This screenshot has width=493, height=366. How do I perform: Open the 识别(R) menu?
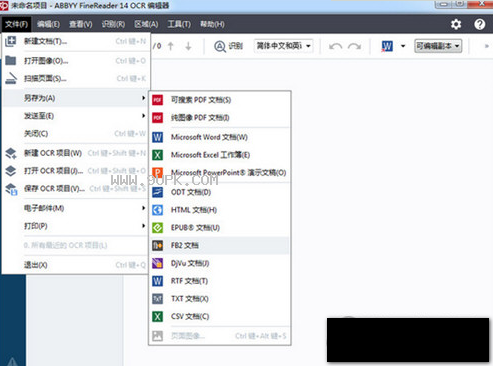[113, 24]
